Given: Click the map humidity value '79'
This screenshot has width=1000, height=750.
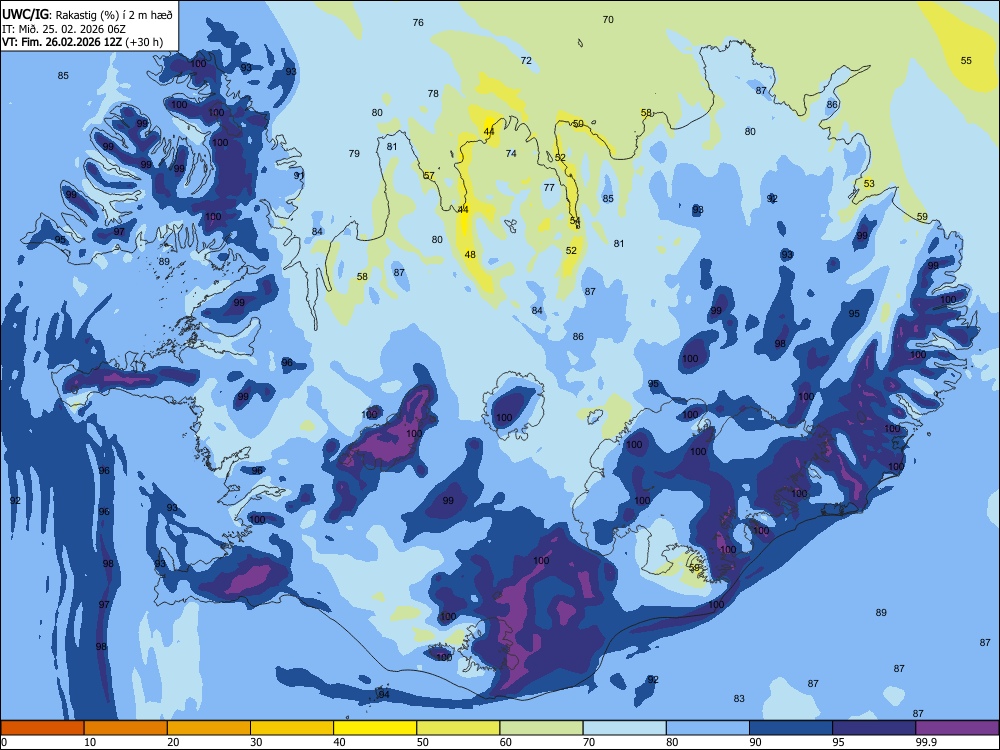Looking at the screenshot, I should coord(354,153).
